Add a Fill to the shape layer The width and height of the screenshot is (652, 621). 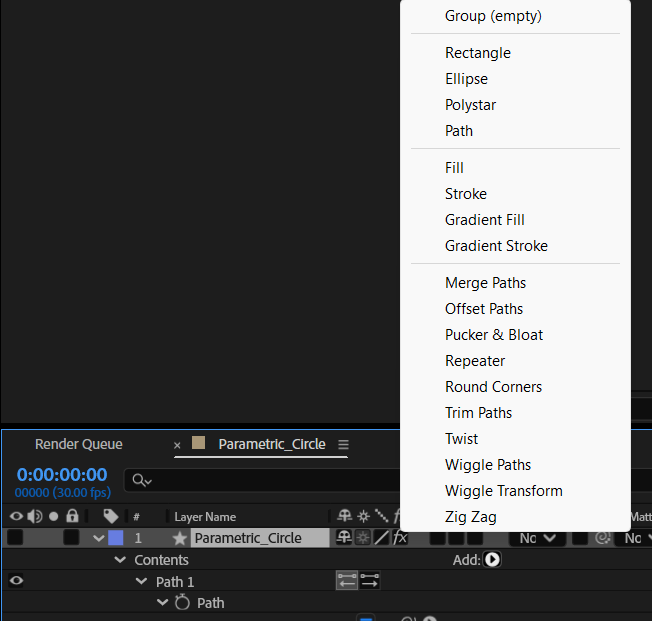coord(454,168)
